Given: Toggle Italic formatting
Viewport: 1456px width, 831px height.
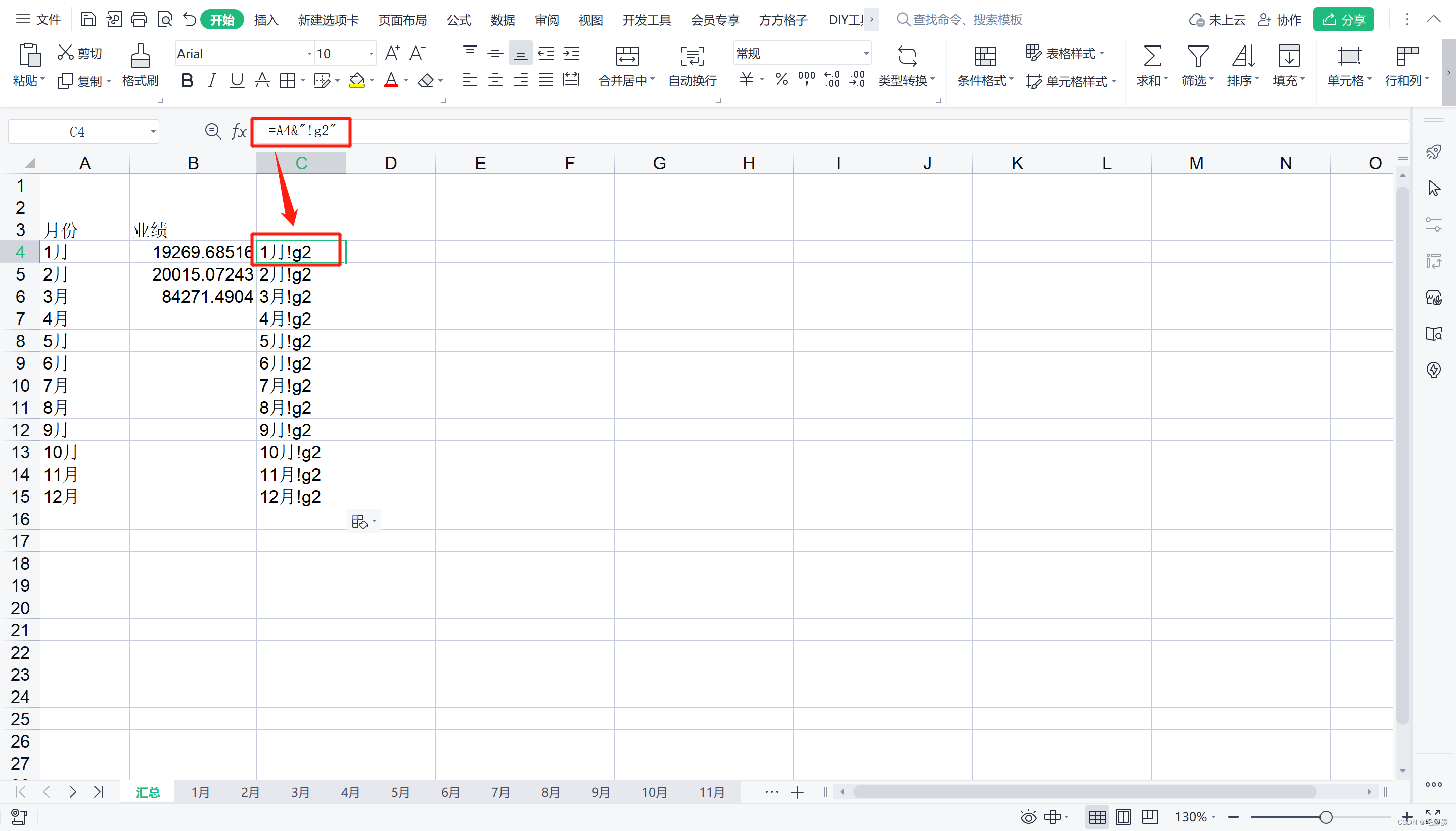Looking at the screenshot, I should [212, 80].
